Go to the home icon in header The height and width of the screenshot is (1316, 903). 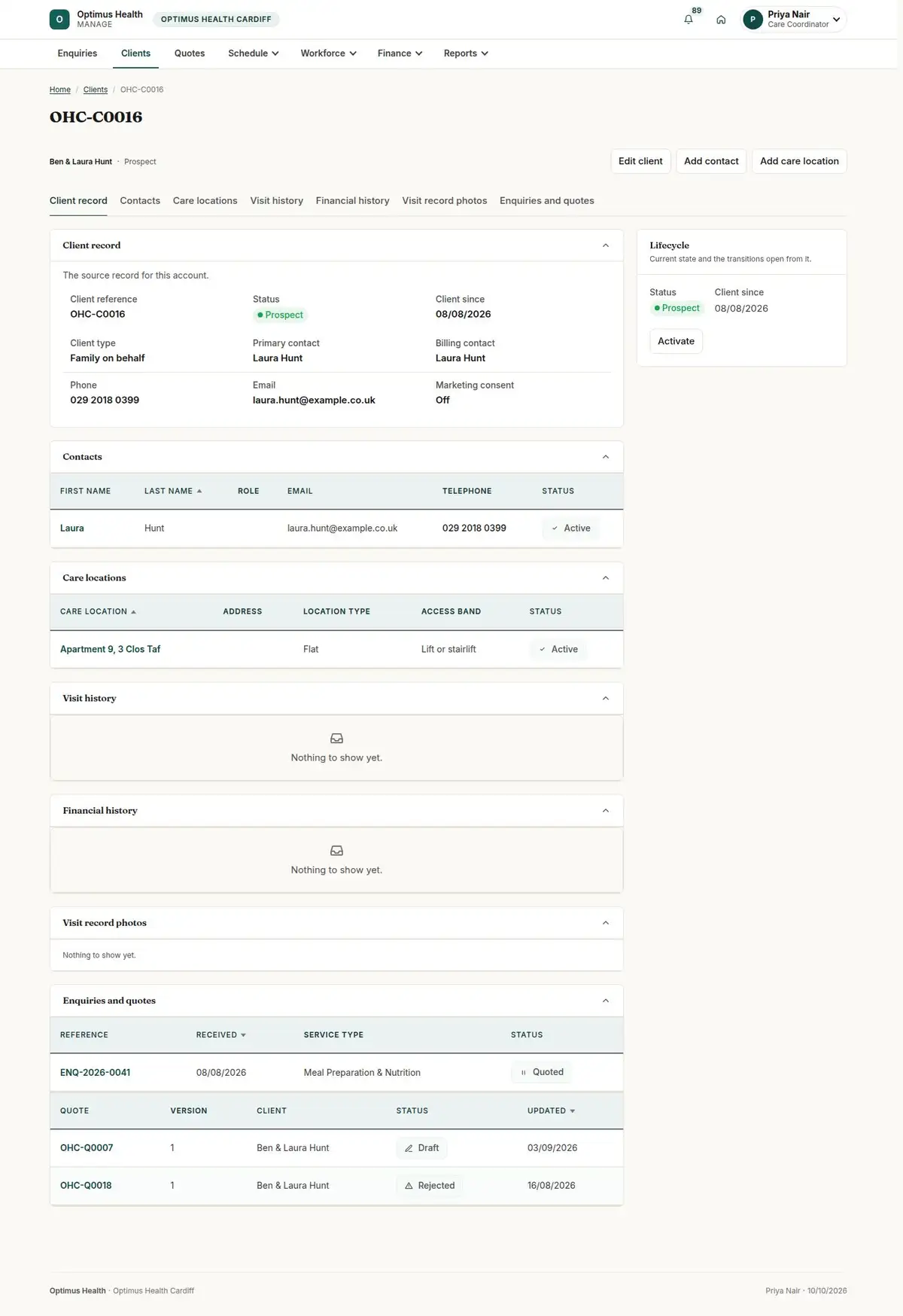click(721, 20)
